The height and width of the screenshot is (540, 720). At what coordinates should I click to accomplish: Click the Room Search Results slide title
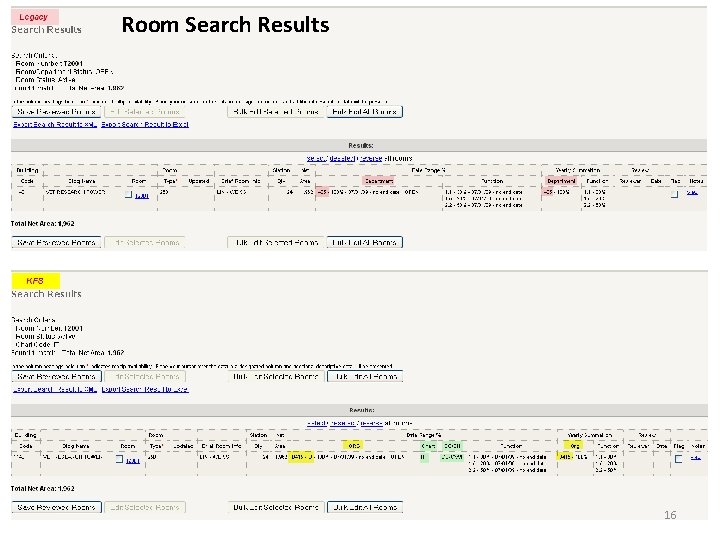pyautogui.click(x=225, y=25)
